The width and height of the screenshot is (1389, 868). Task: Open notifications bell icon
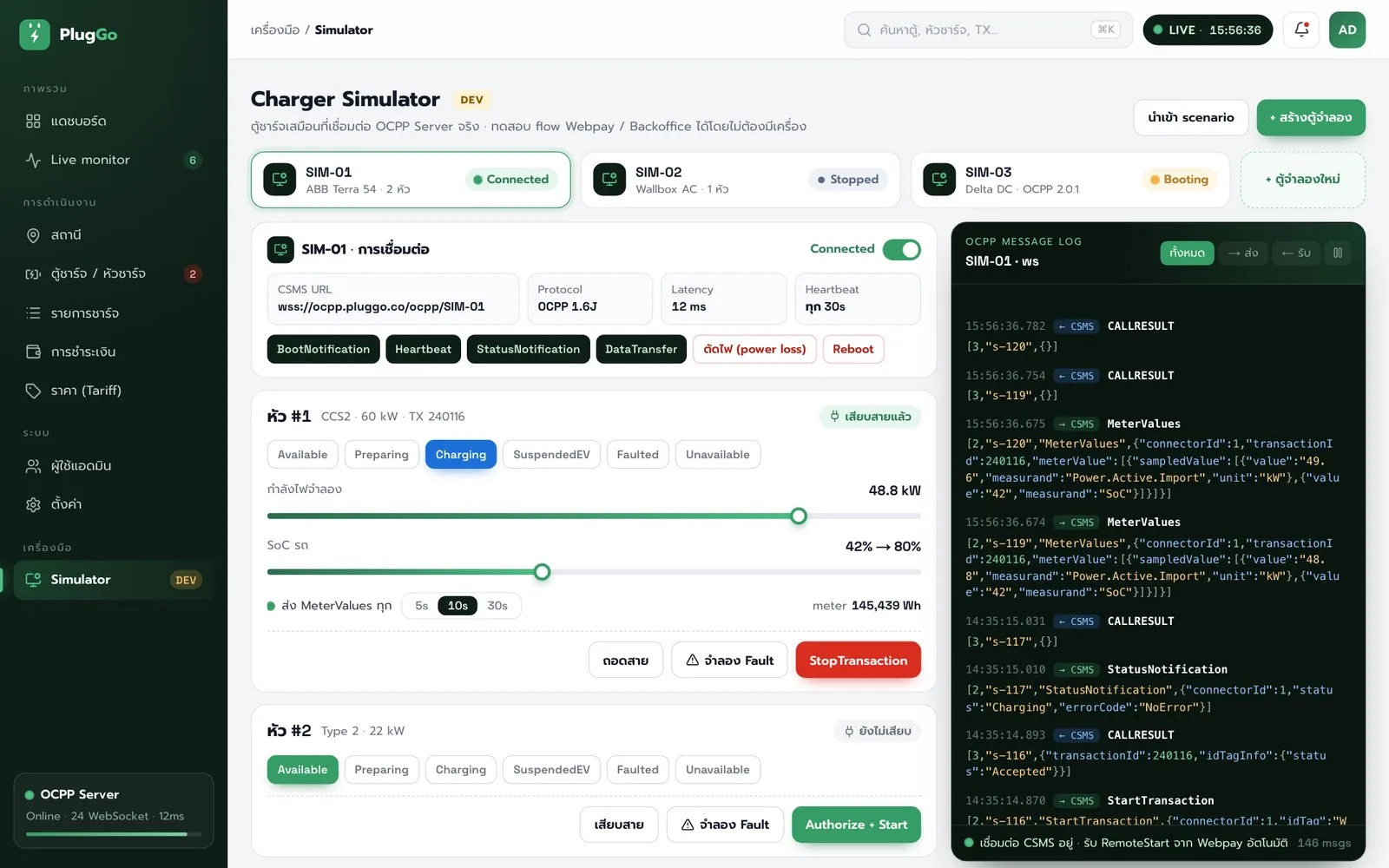pos(1301,30)
